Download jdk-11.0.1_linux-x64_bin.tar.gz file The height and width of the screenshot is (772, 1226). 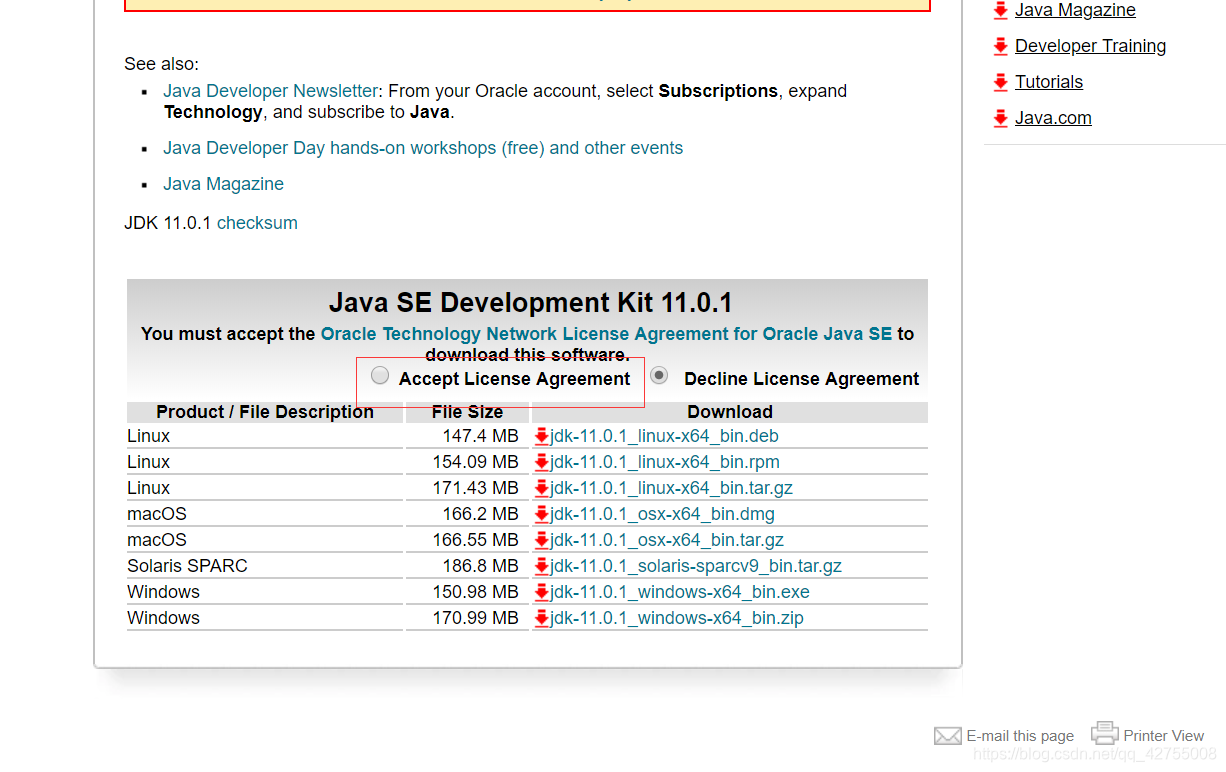[671, 488]
